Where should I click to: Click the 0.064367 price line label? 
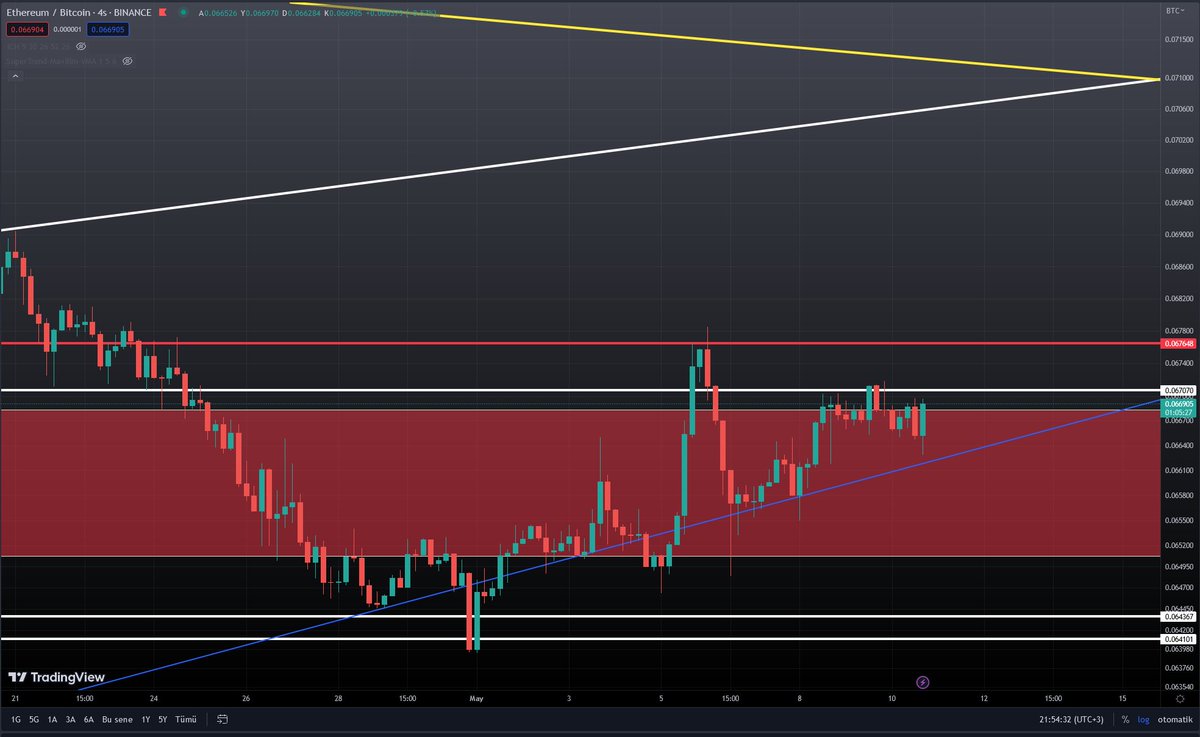[1179, 617]
